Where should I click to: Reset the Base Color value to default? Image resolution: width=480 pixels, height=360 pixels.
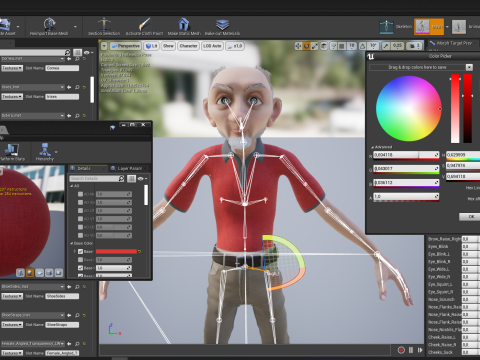(140, 251)
